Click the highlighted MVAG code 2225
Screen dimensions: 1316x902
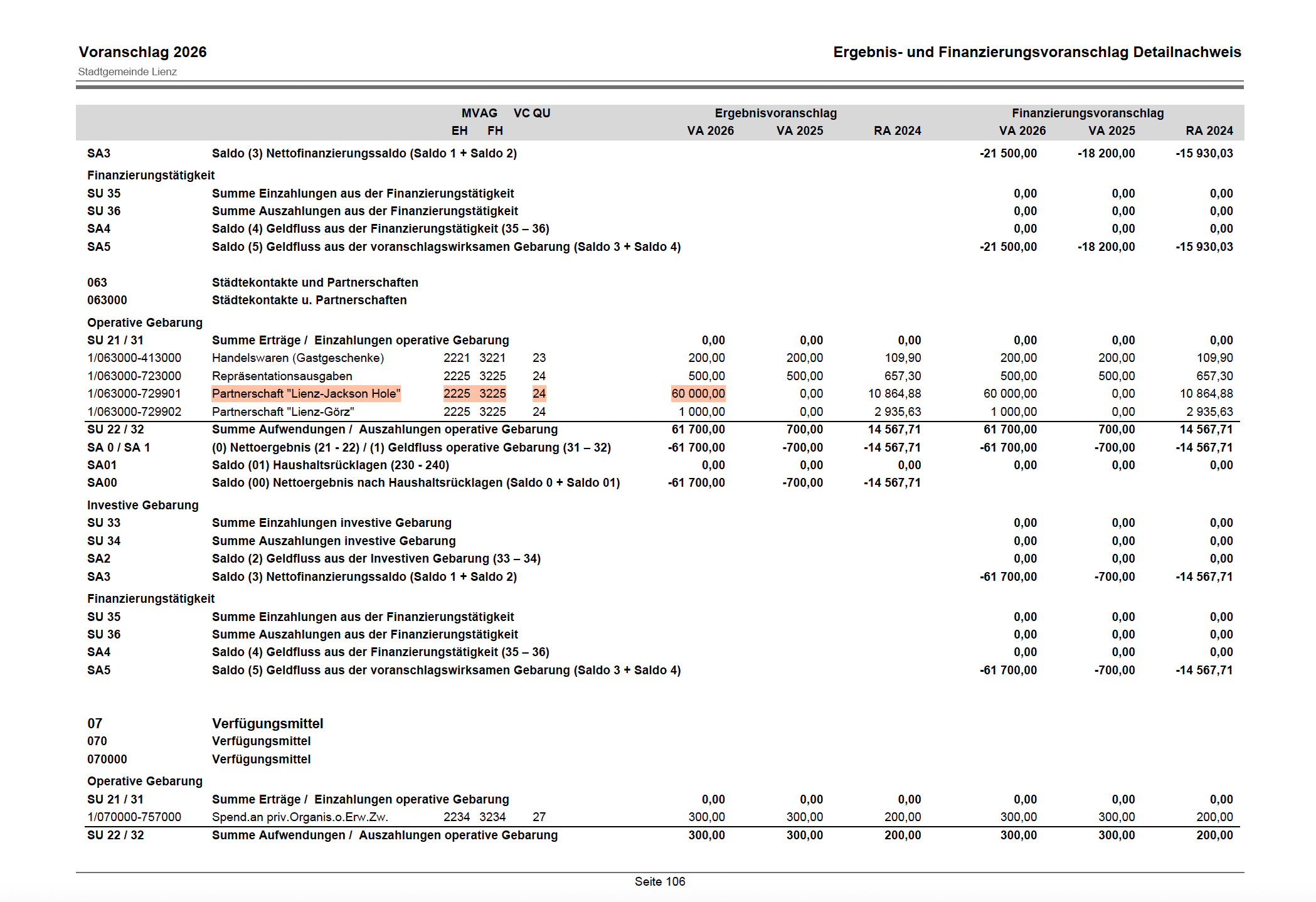(457, 394)
